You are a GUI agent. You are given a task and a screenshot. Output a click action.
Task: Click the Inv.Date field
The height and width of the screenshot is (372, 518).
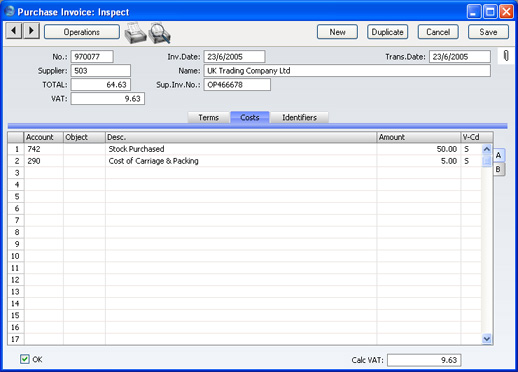pos(234,57)
